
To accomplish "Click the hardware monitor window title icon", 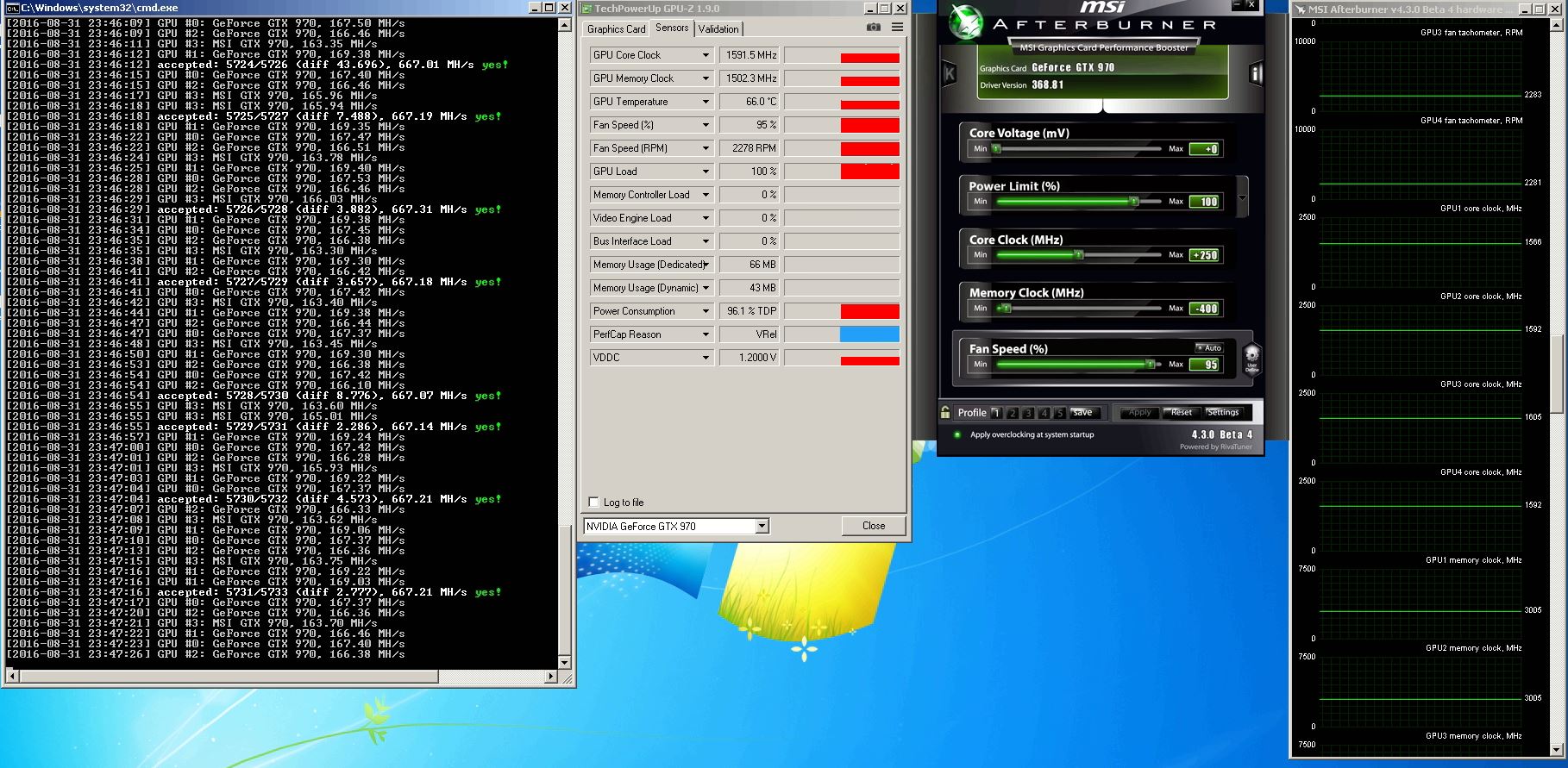I will pyautogui.click(x=1300, y=9).
